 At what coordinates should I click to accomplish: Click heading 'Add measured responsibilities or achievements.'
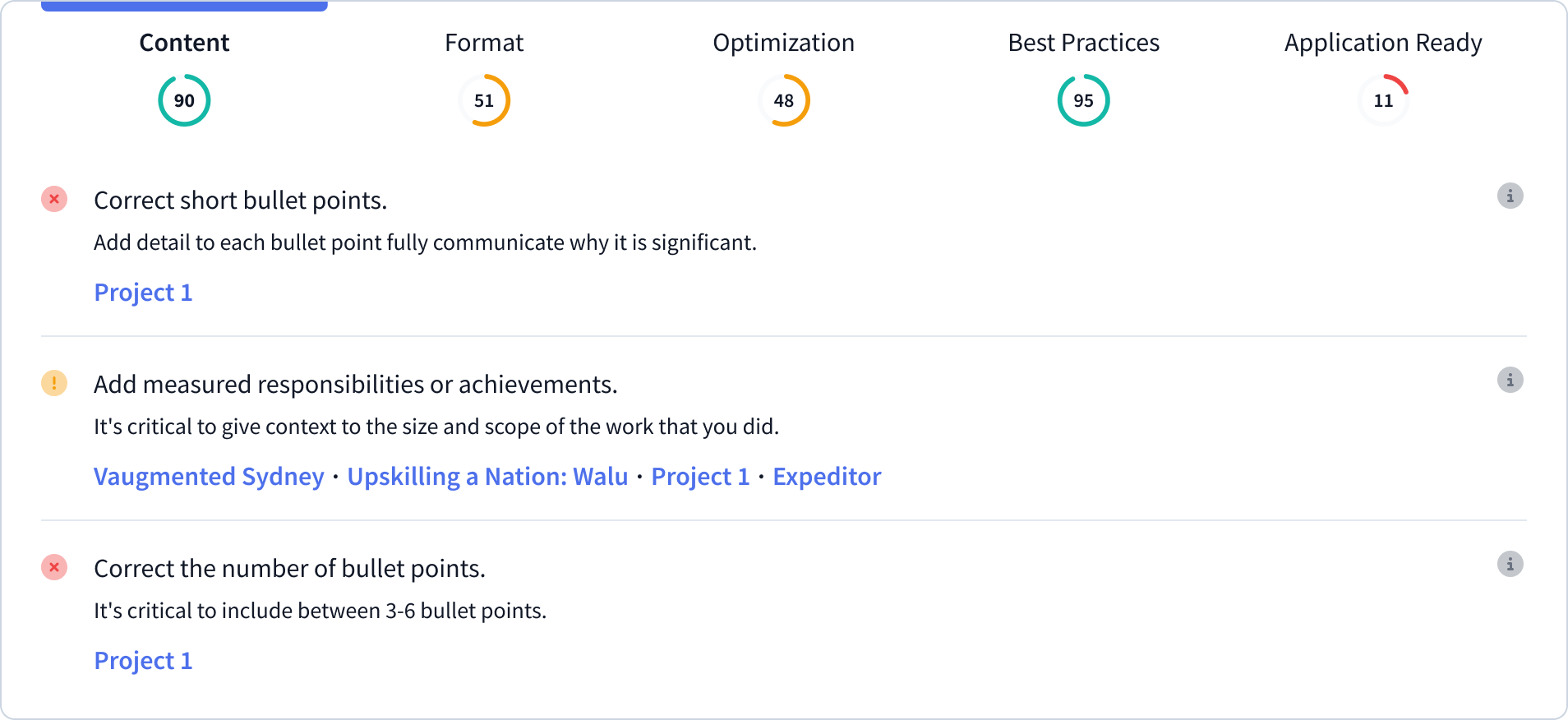[x=355, y=385]
